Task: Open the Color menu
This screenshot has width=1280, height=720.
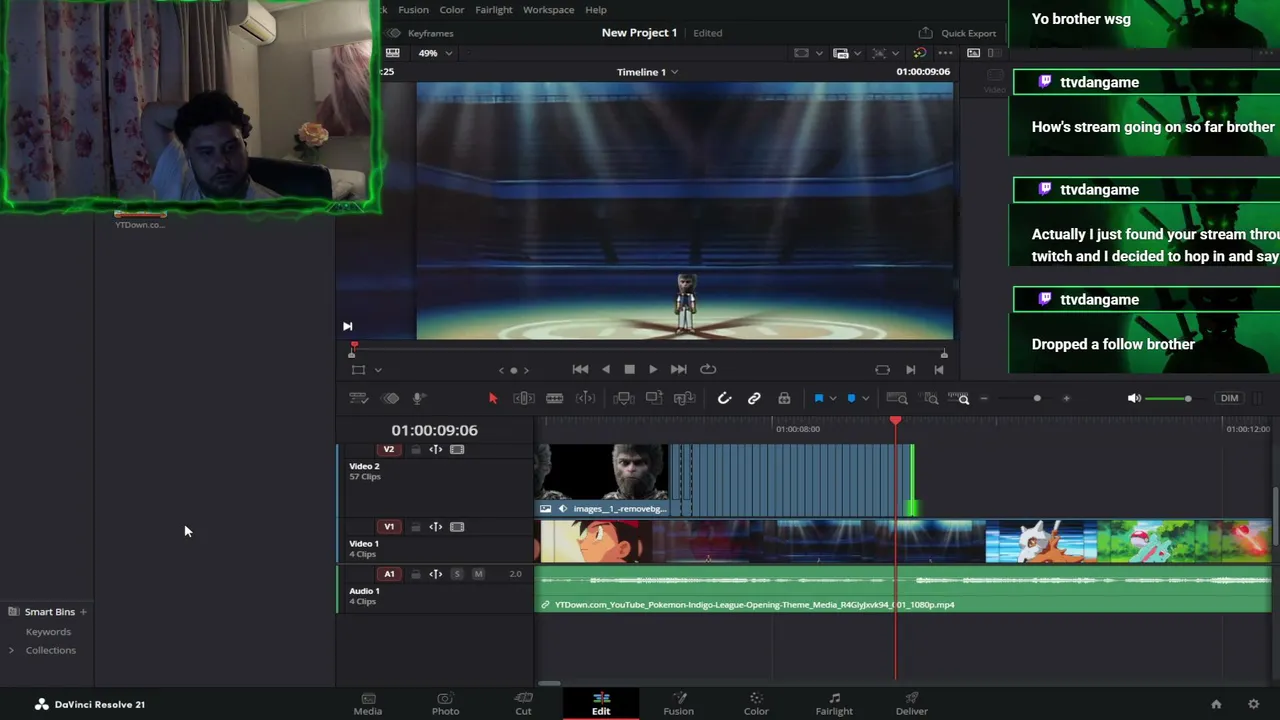Action: coord(452,10)
